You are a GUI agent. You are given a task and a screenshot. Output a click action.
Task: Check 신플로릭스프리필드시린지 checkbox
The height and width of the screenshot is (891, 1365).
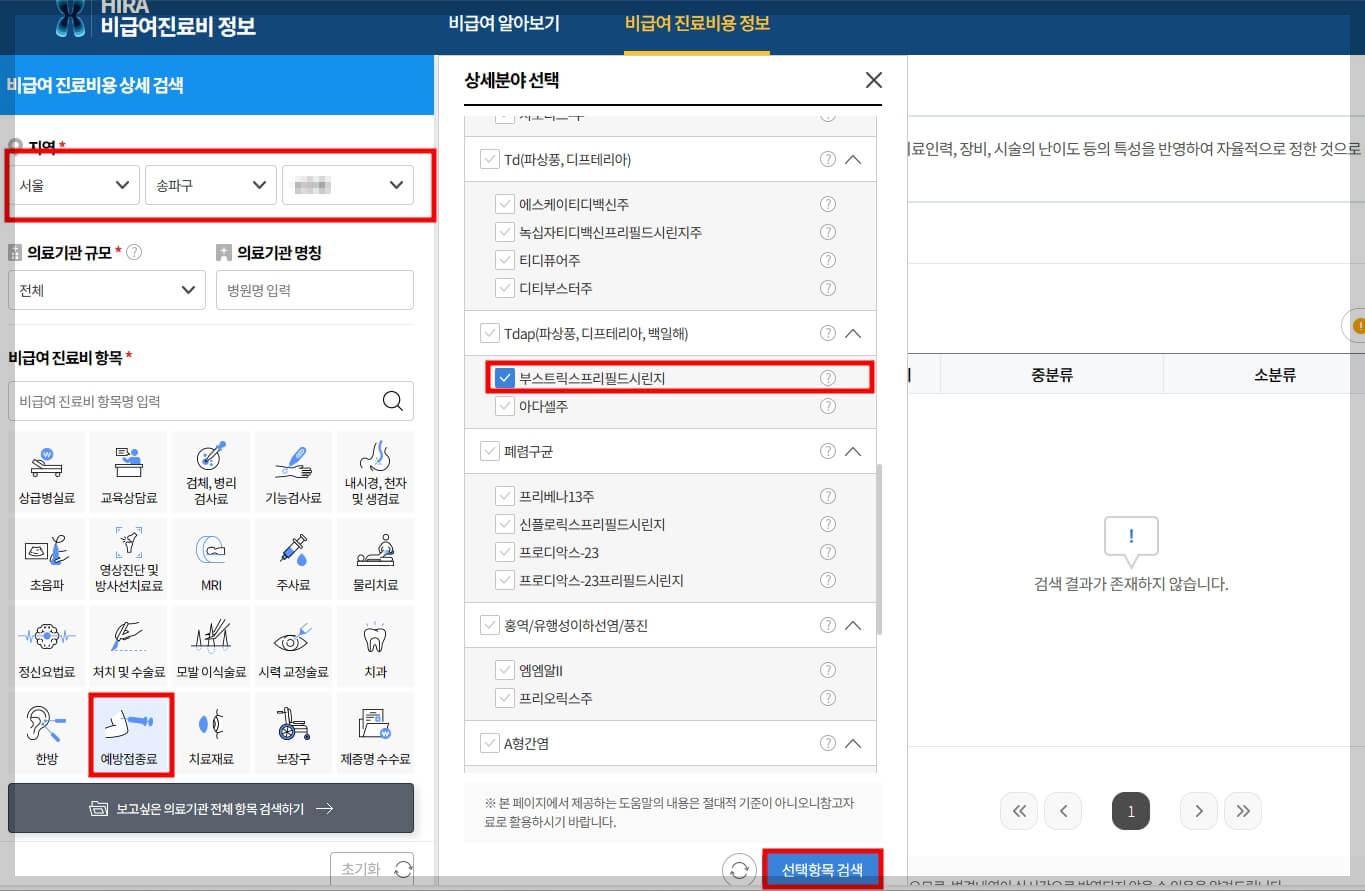(x=505, y=524)
